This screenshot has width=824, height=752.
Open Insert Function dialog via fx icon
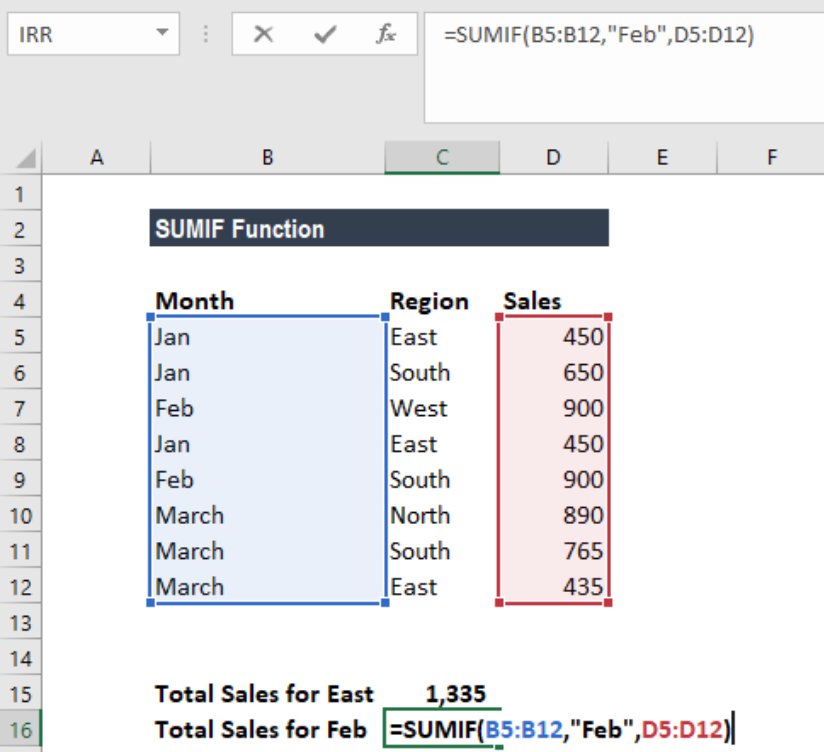pos(386,34)
